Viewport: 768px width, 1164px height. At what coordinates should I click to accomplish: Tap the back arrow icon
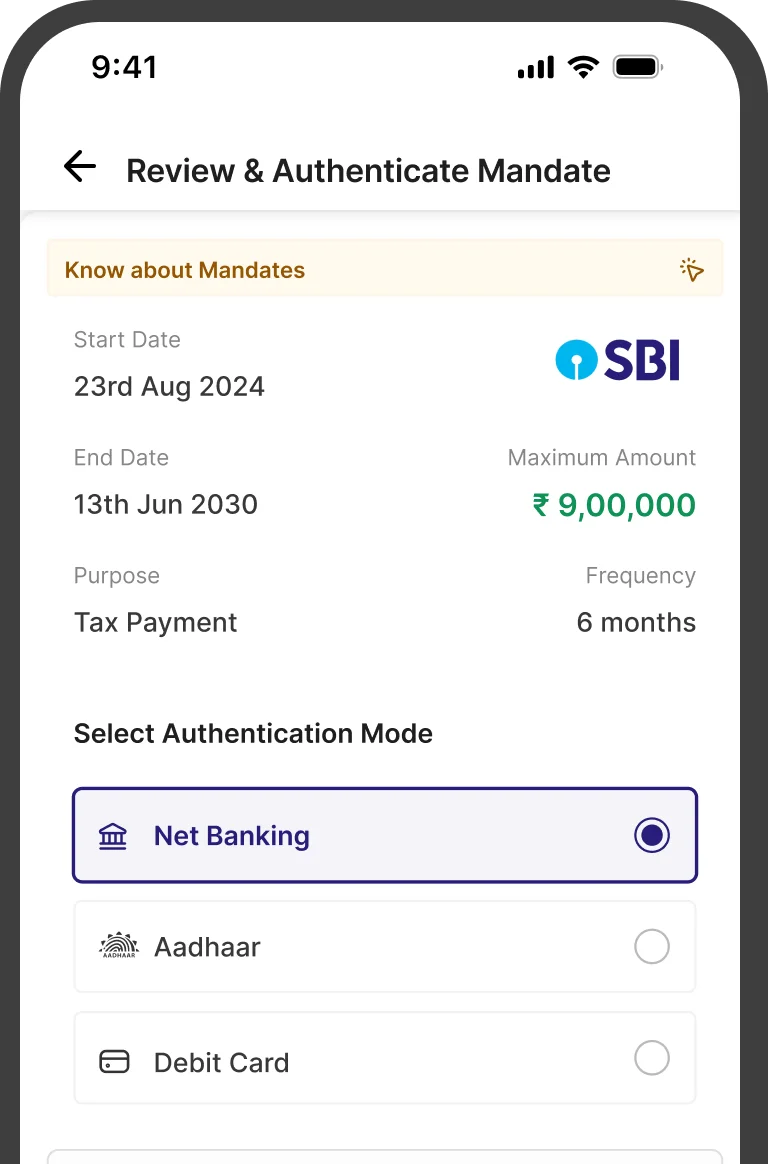80,166
